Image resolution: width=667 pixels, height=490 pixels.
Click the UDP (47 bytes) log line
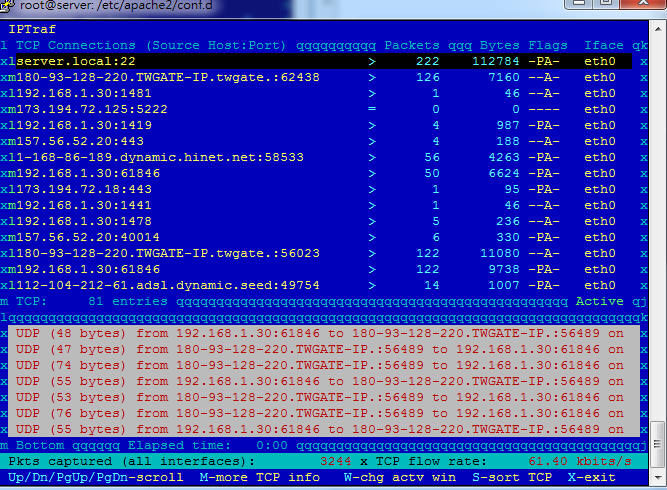click(320, 350)
